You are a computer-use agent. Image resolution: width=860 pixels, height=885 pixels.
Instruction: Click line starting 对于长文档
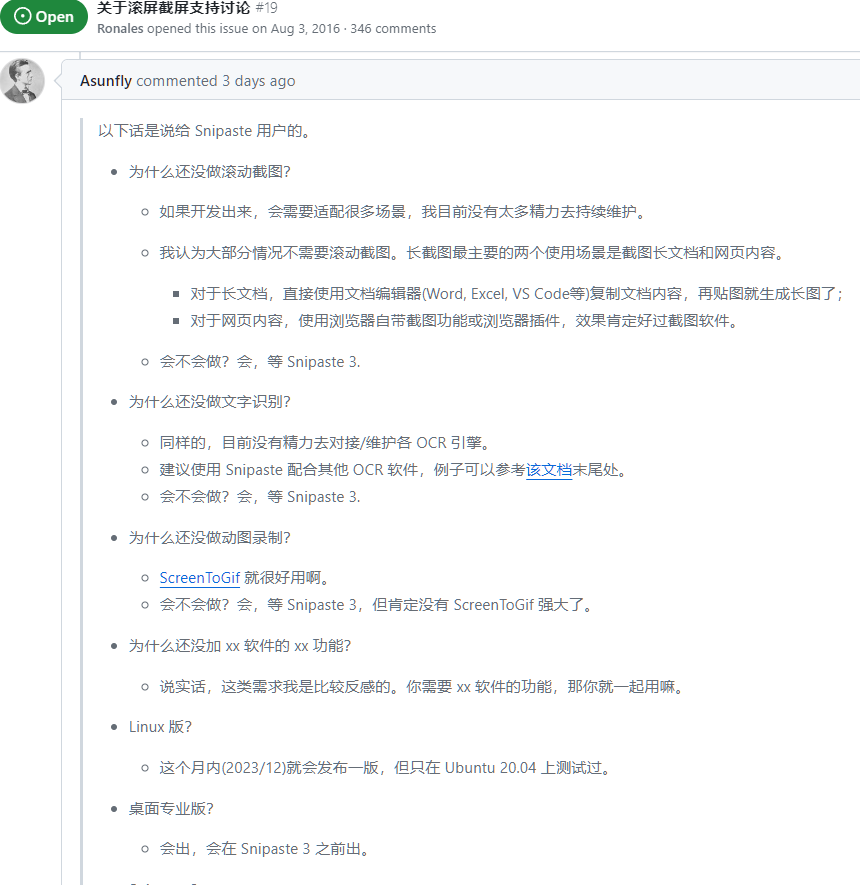516,293
